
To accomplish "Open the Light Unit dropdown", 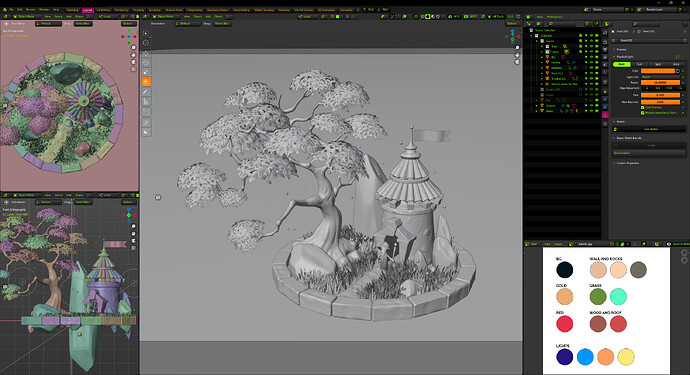I will click(x=661, y=77).
